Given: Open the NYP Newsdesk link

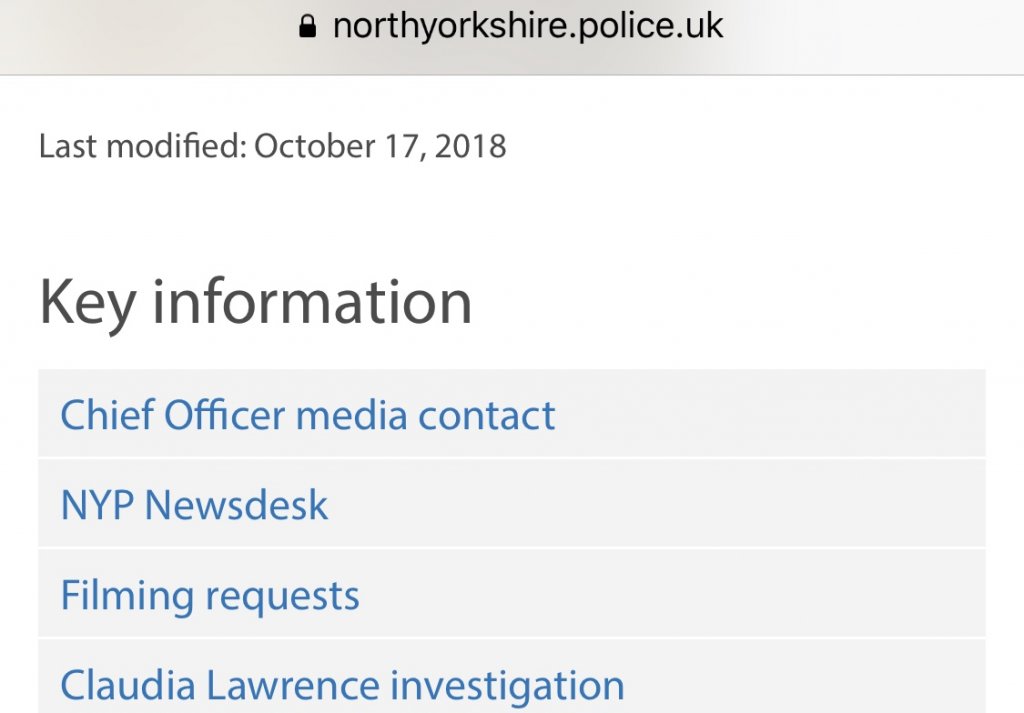Looking at the screenshot, I should [x=194, y=505].
